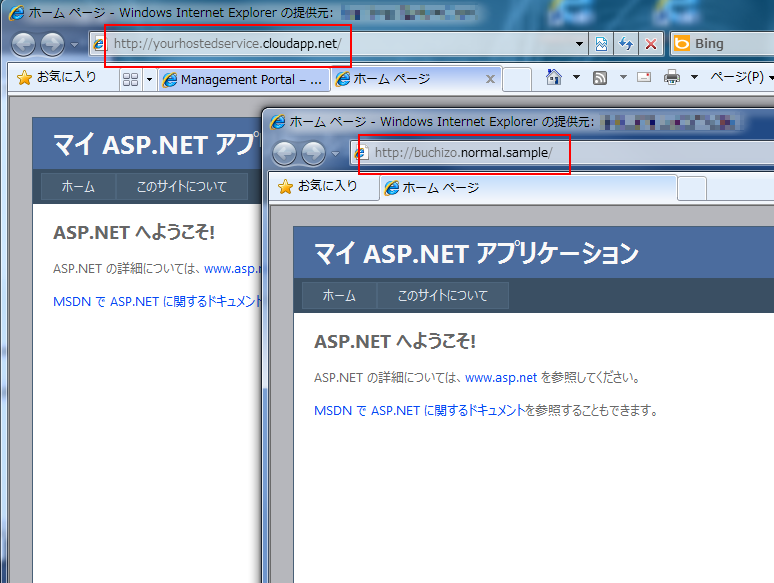774x583 pixels.
Task: Expand the address bar URL history dropdown
Action: click(x=580, y=44)
